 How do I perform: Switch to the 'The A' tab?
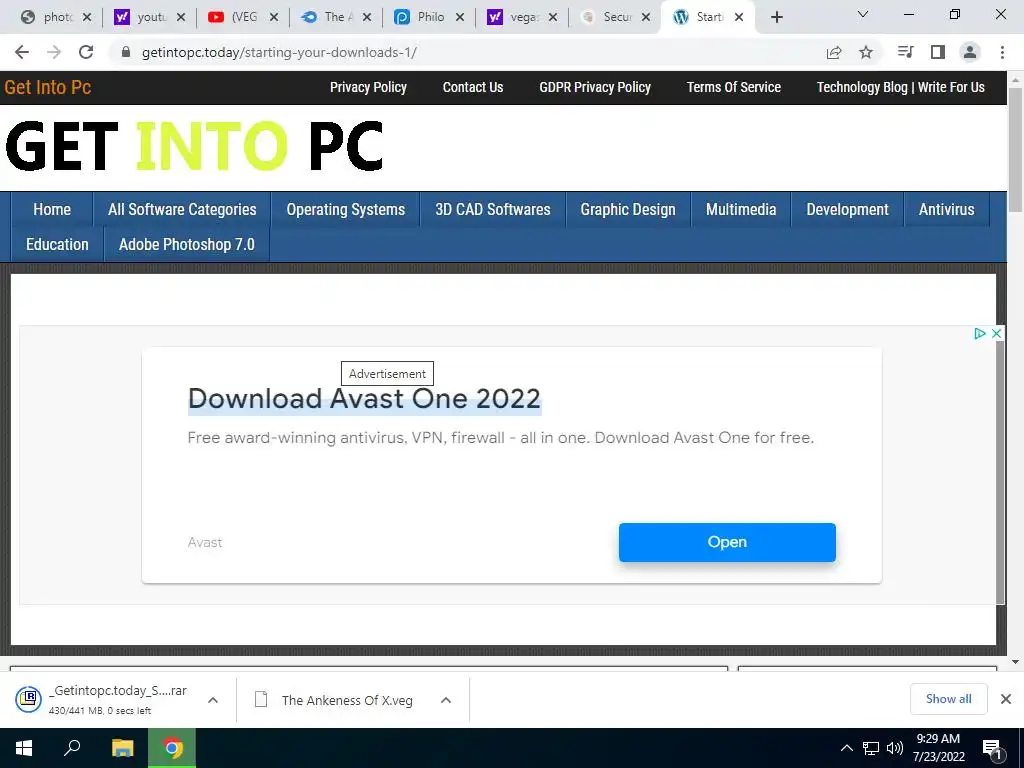[336, 17]
